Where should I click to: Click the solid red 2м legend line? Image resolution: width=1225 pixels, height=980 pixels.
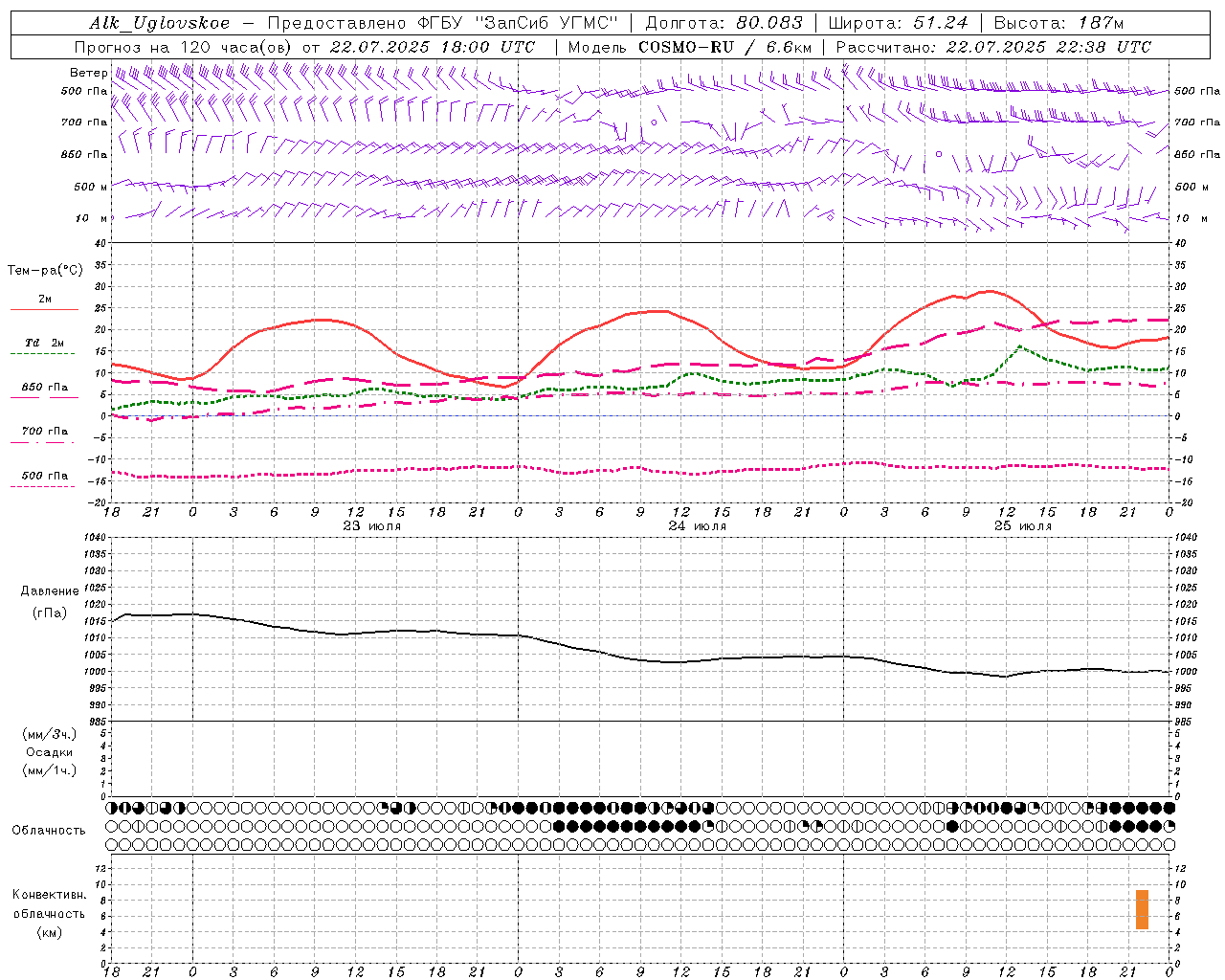[44, 309]
